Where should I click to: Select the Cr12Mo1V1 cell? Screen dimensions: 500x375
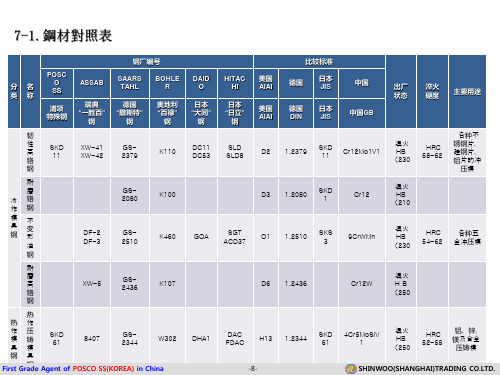[362, 152]
